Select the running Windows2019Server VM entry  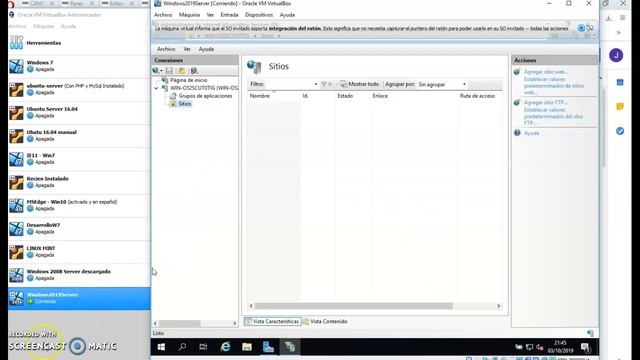click(79, 298)
